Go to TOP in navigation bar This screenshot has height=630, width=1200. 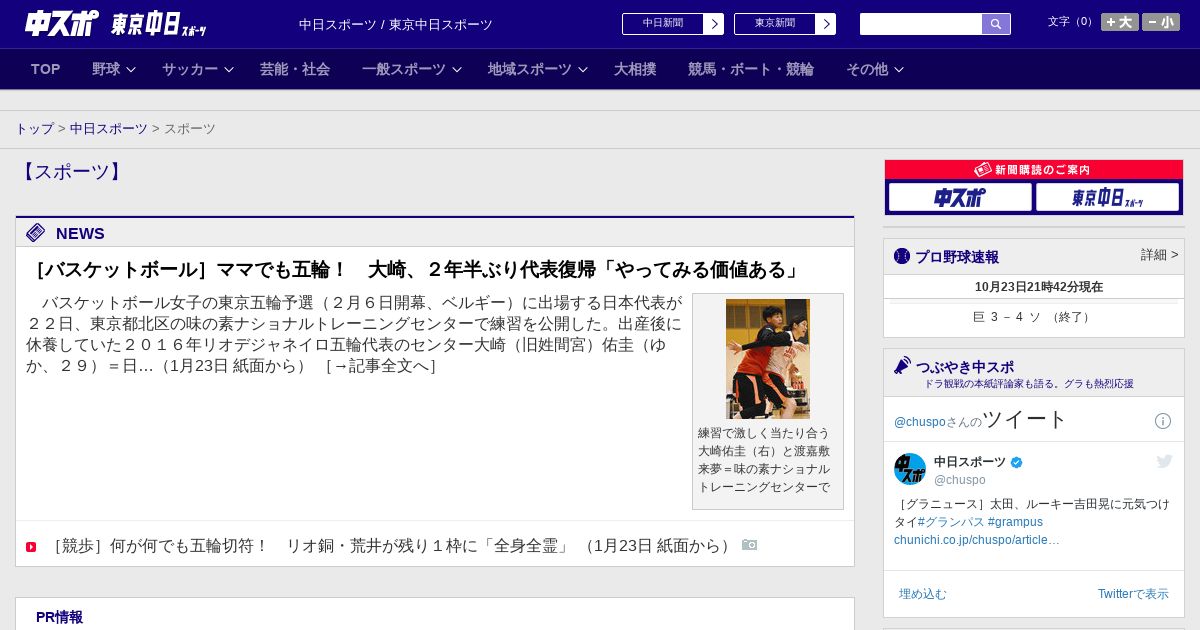pos(46,69)
